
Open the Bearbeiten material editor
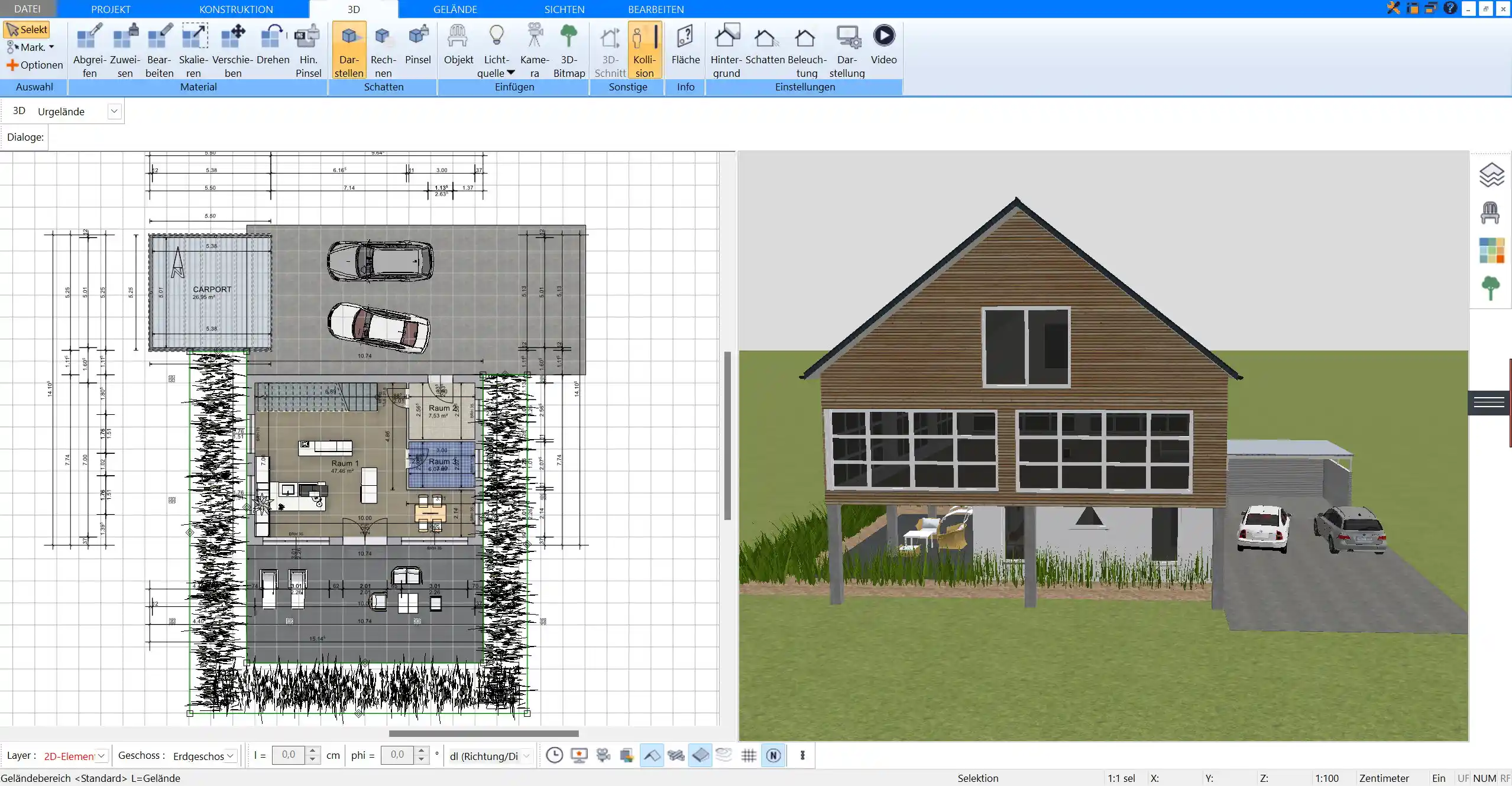click(x=160, y=50)
